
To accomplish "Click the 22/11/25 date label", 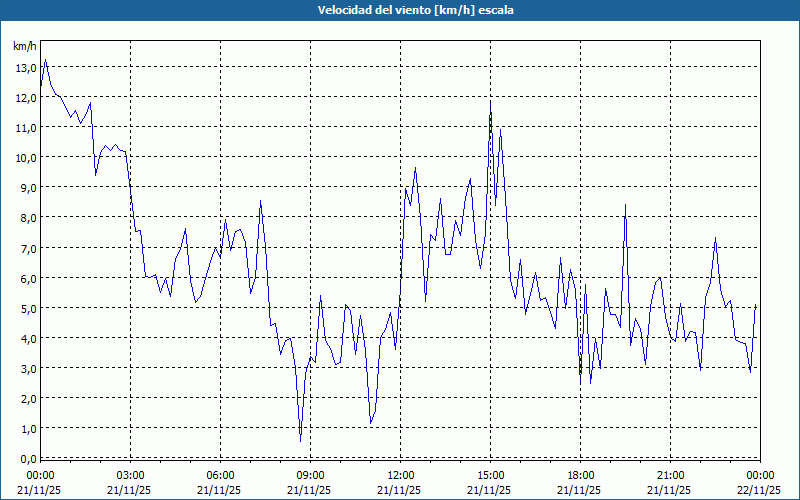I will [x=760, y=490].
